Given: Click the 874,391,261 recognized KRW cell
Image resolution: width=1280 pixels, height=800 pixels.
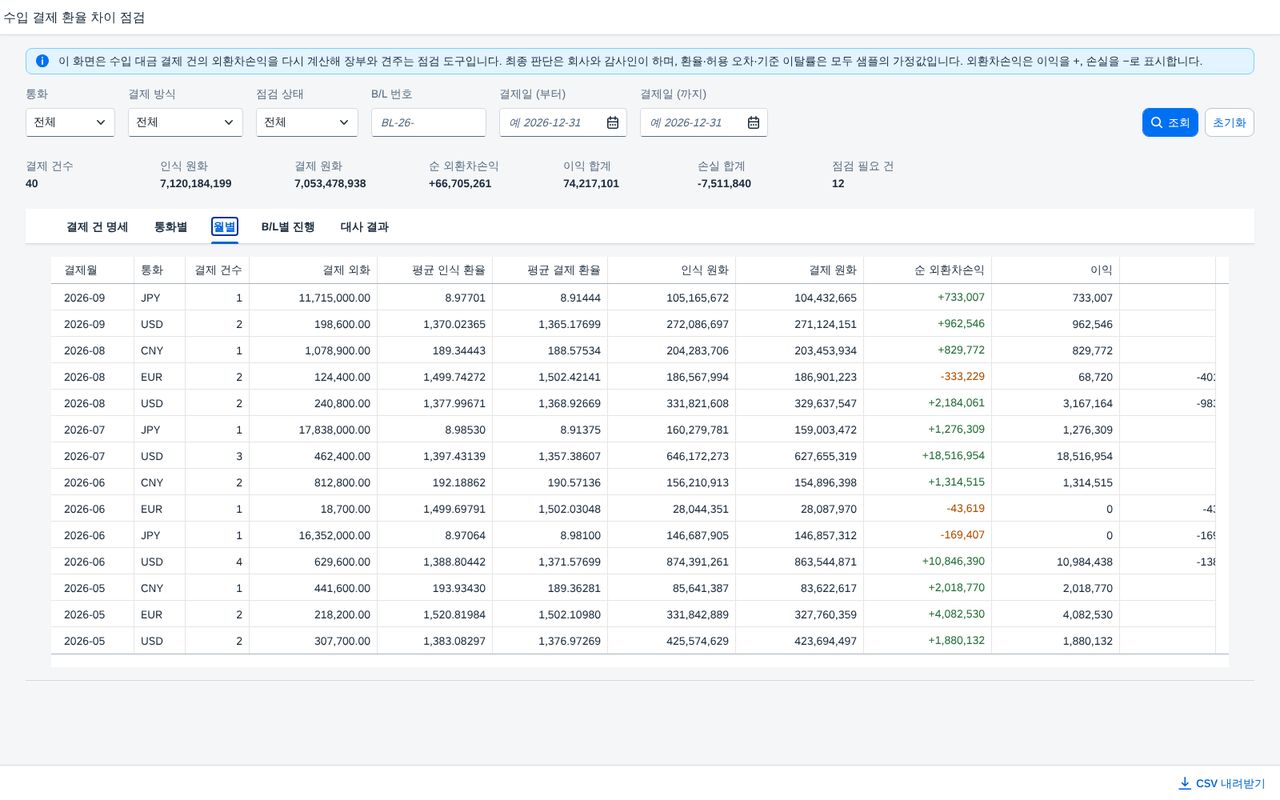Looking at the screenshot, I should point(671,562).
